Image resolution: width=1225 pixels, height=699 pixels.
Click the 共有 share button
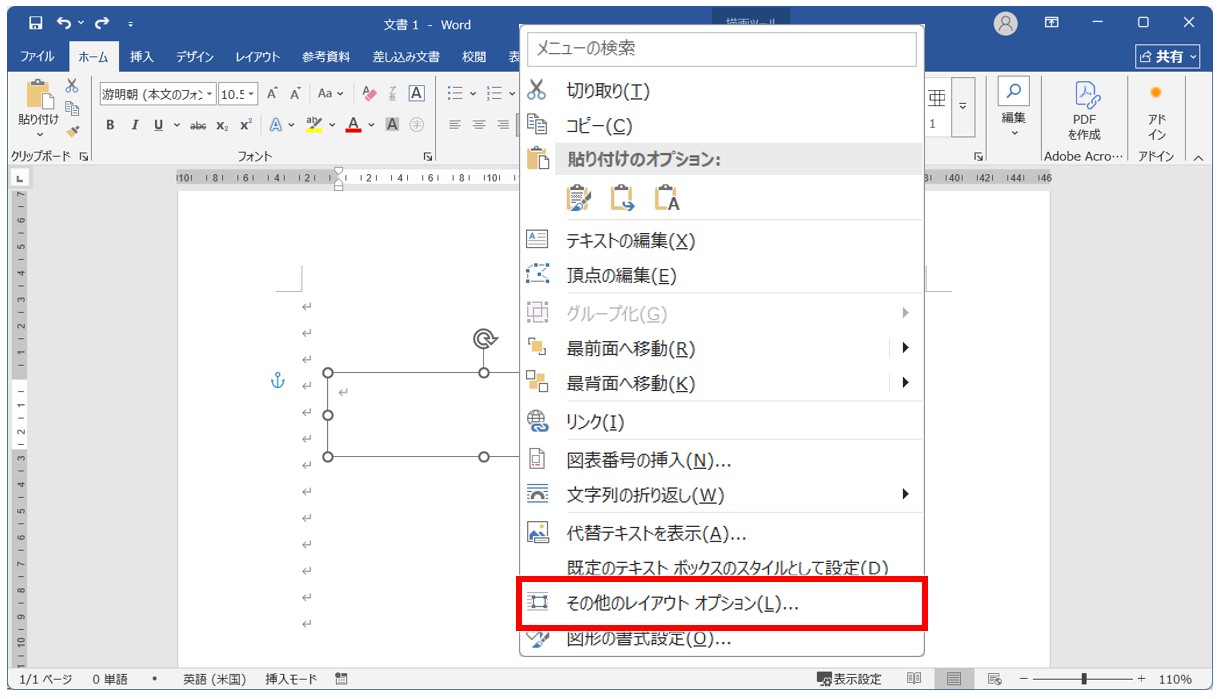(x=1169, y=57)
